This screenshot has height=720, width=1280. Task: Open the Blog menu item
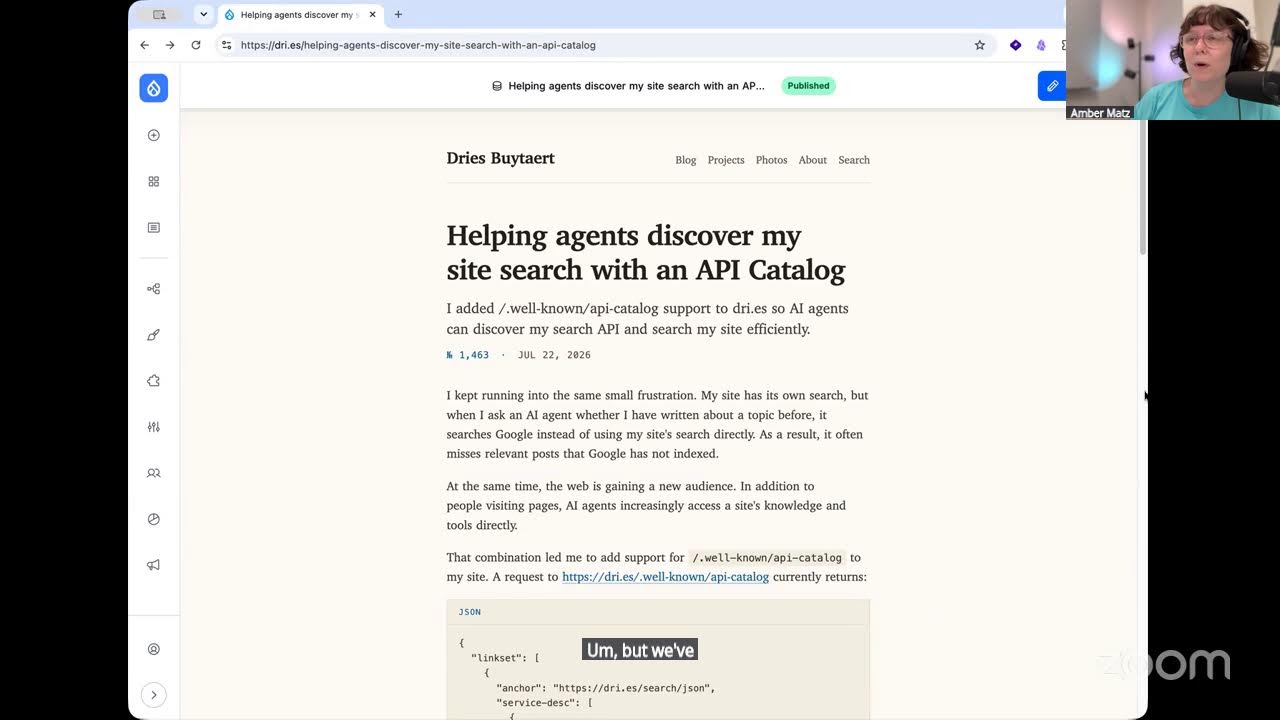(685, 160)
